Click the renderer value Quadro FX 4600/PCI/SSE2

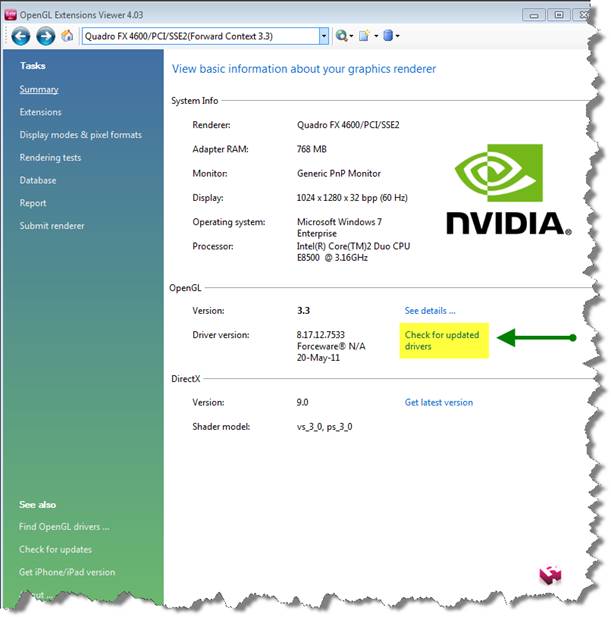348,125
